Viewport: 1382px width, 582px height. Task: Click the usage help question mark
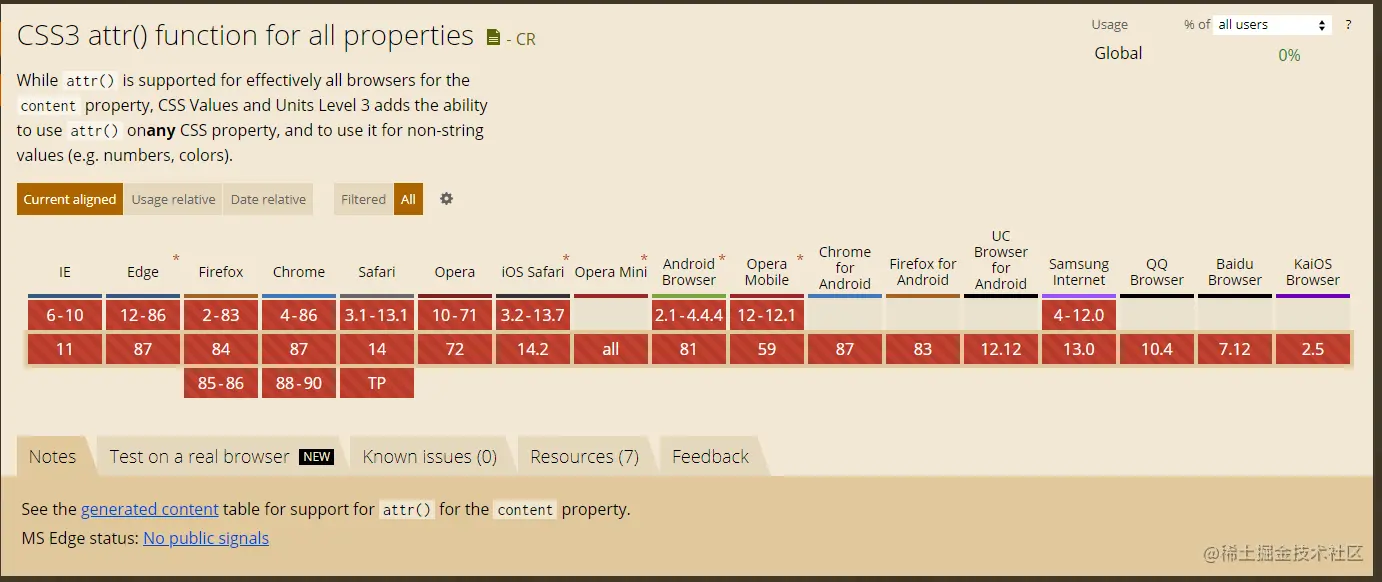pos(1348,24)
